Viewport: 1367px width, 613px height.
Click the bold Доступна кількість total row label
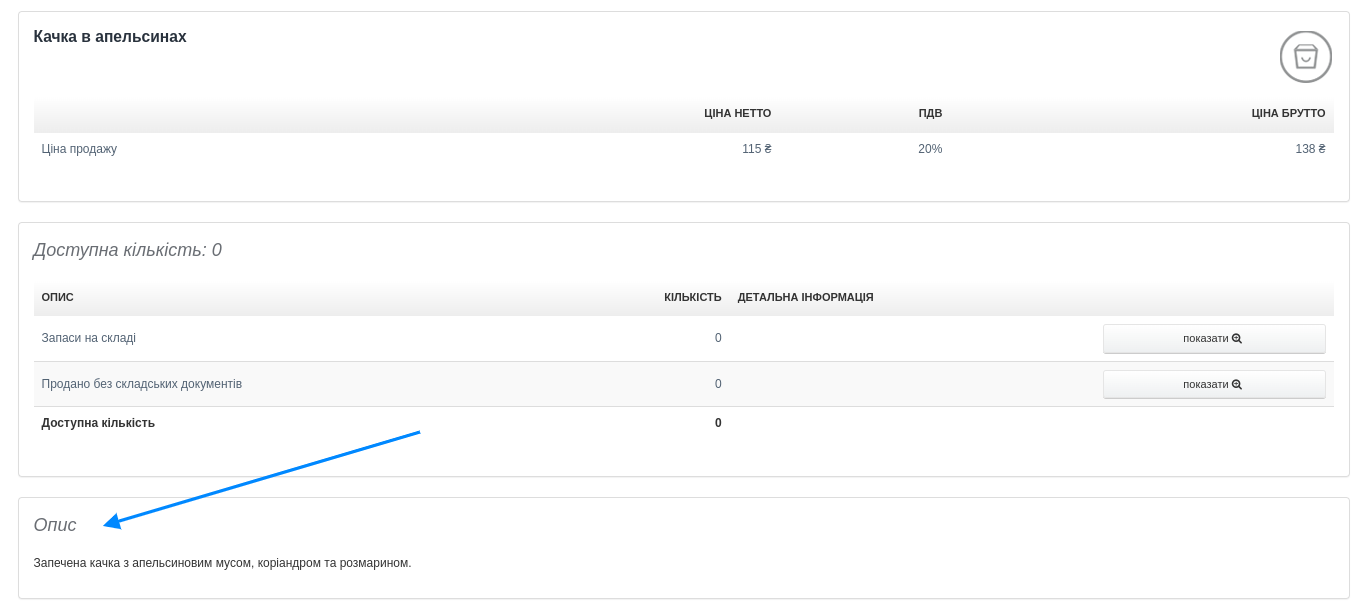tap(98, 423)
